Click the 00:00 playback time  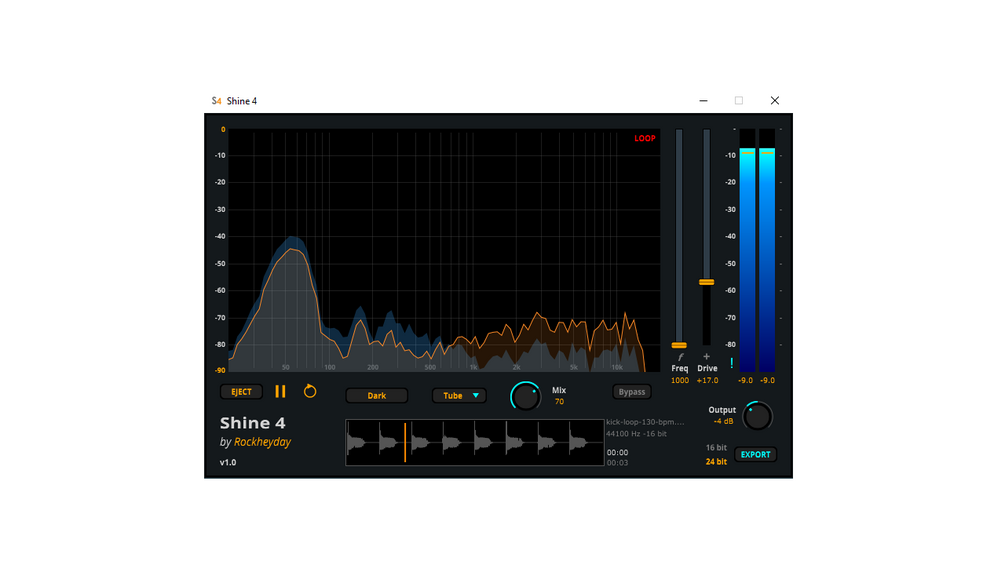point(617,452)
